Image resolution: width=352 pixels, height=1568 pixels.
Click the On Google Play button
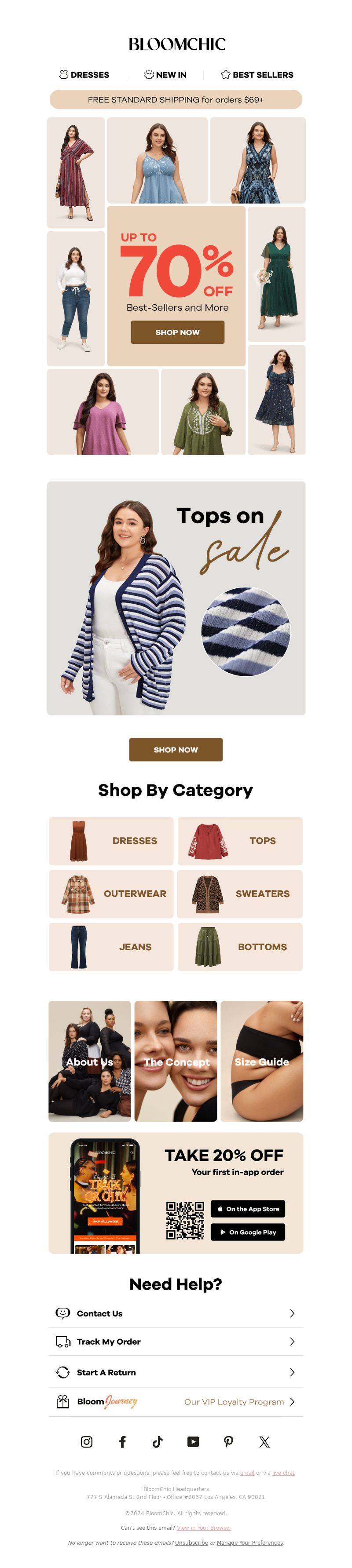pos(248,1232)
